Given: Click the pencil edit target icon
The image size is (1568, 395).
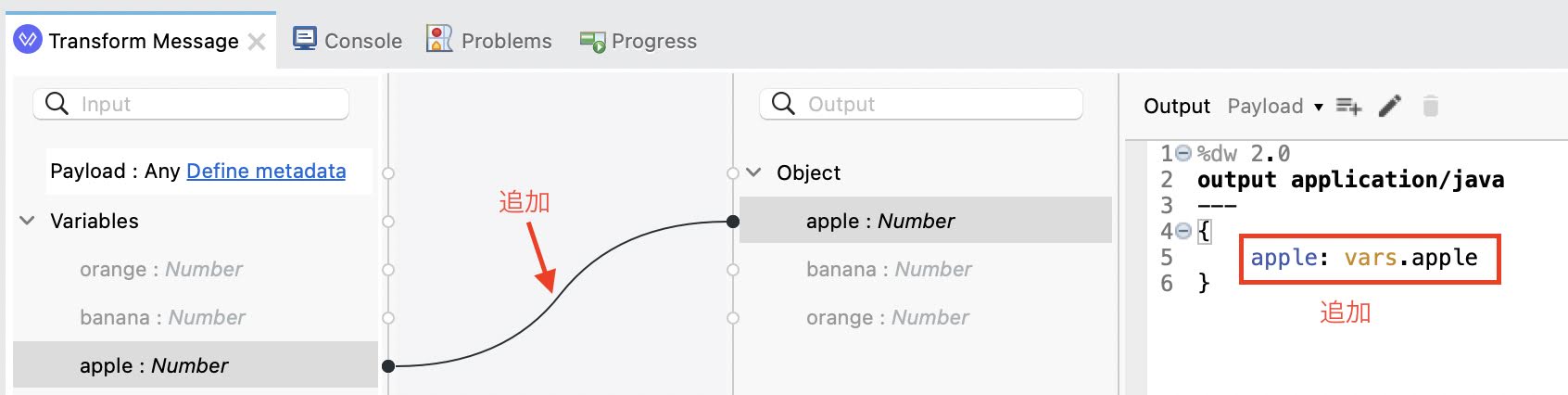Looking at the screenshot, I should (x=1390, y=106).
